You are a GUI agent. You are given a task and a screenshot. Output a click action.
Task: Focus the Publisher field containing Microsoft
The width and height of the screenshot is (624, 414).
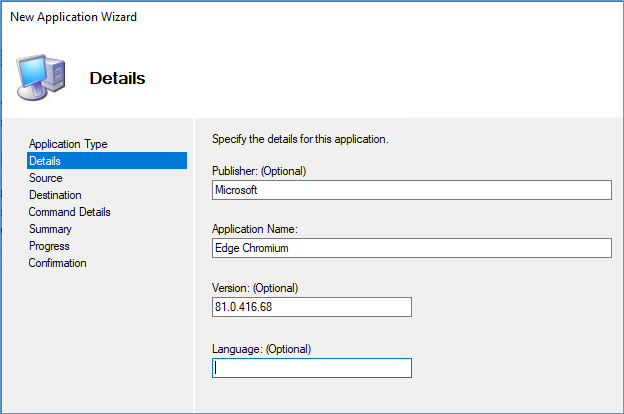click(x=412, y=190)
